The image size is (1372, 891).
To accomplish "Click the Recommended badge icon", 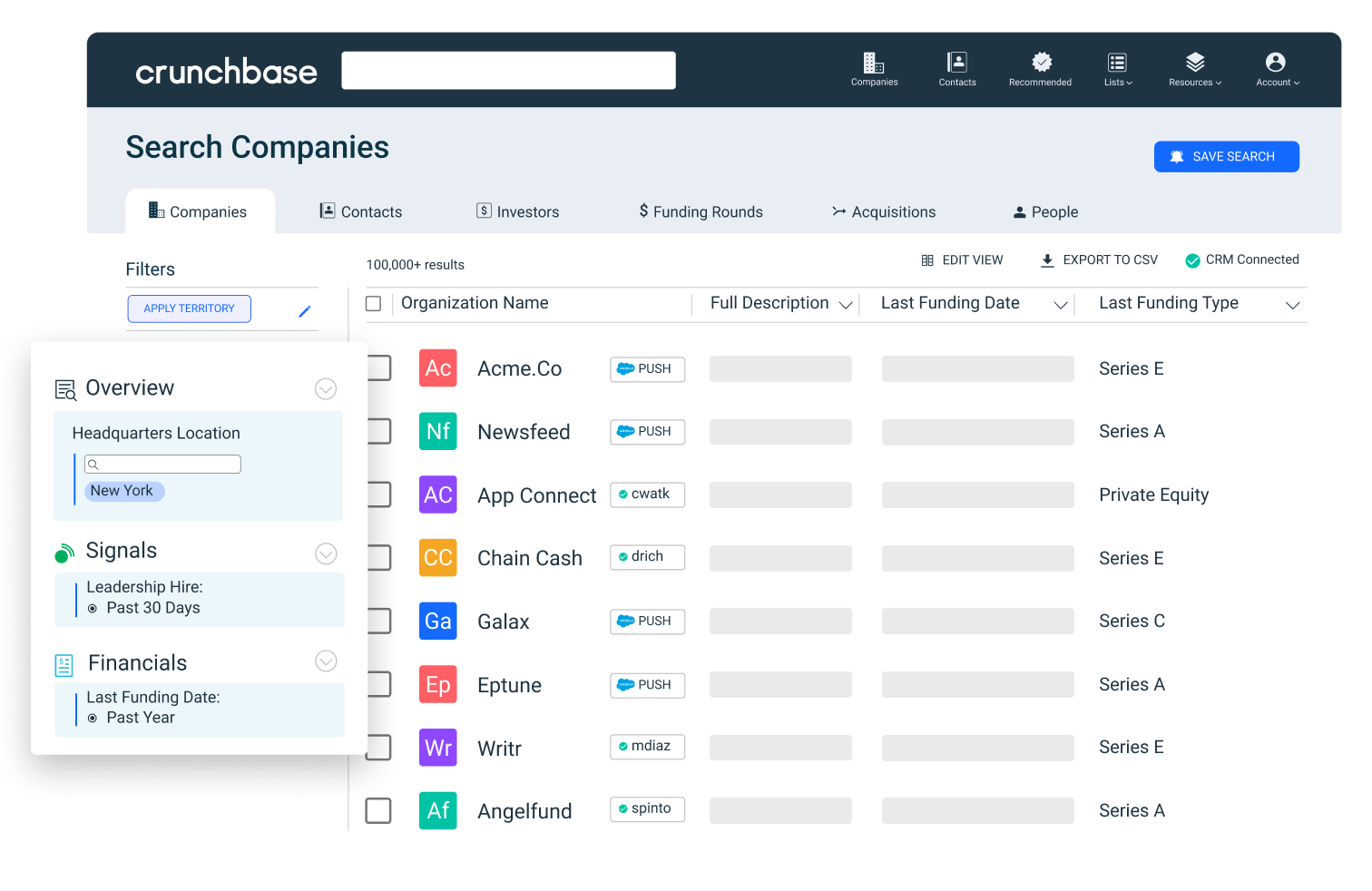I will coord(1040,64).
